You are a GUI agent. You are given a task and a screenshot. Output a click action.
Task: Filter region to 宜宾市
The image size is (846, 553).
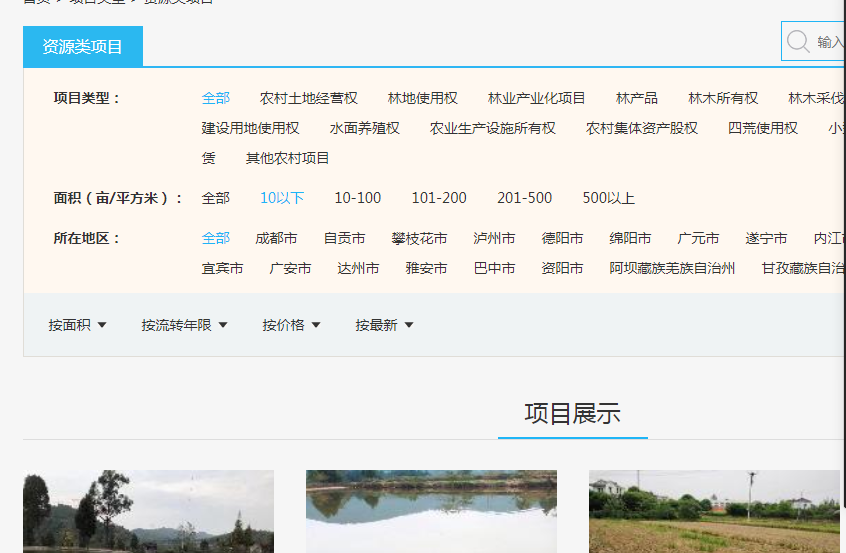pyautogui.click(x=222, y=268)
